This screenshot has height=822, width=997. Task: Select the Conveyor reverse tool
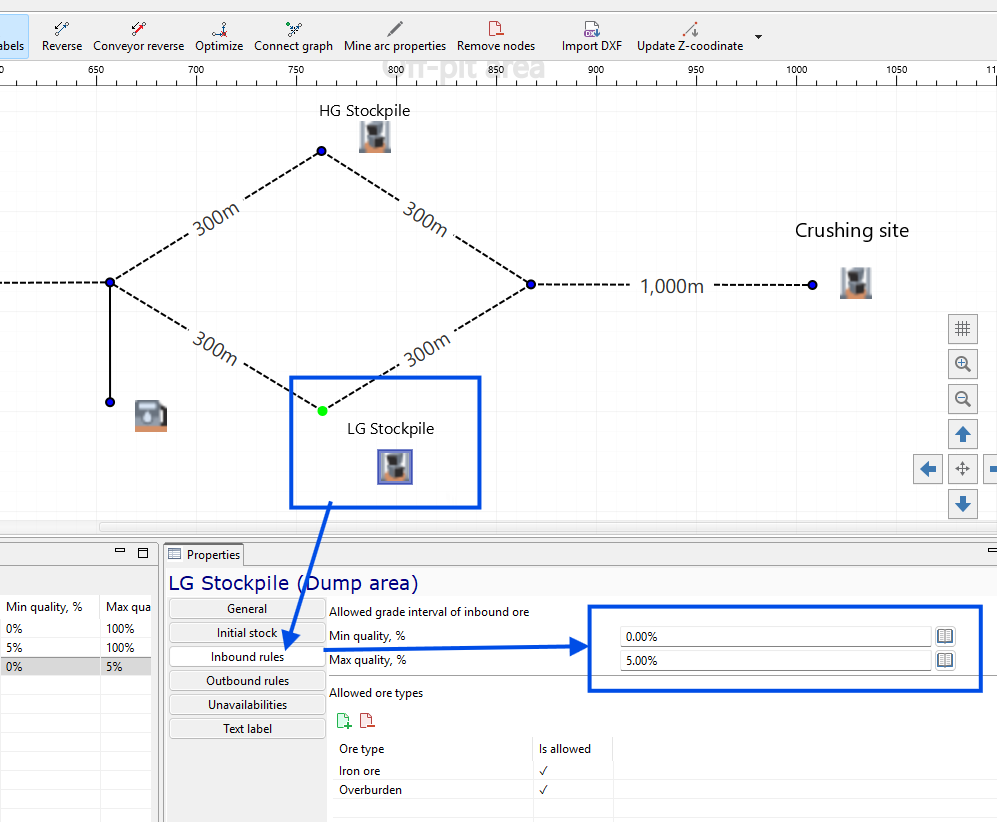[138, 36]
